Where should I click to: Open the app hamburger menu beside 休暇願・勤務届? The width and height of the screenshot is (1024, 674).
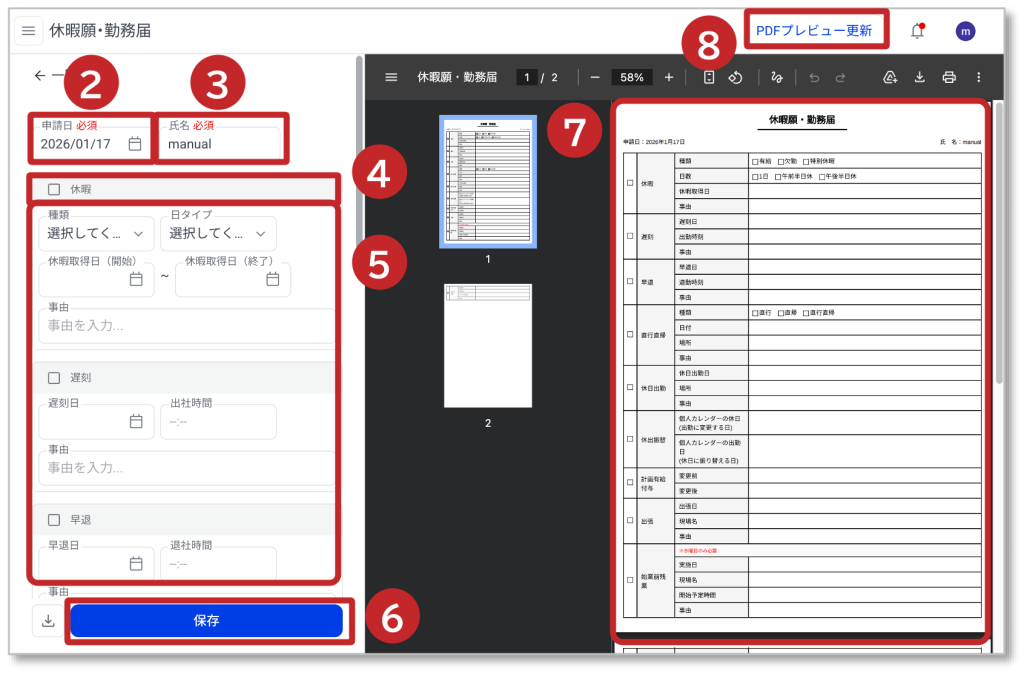tap(28, 31)
